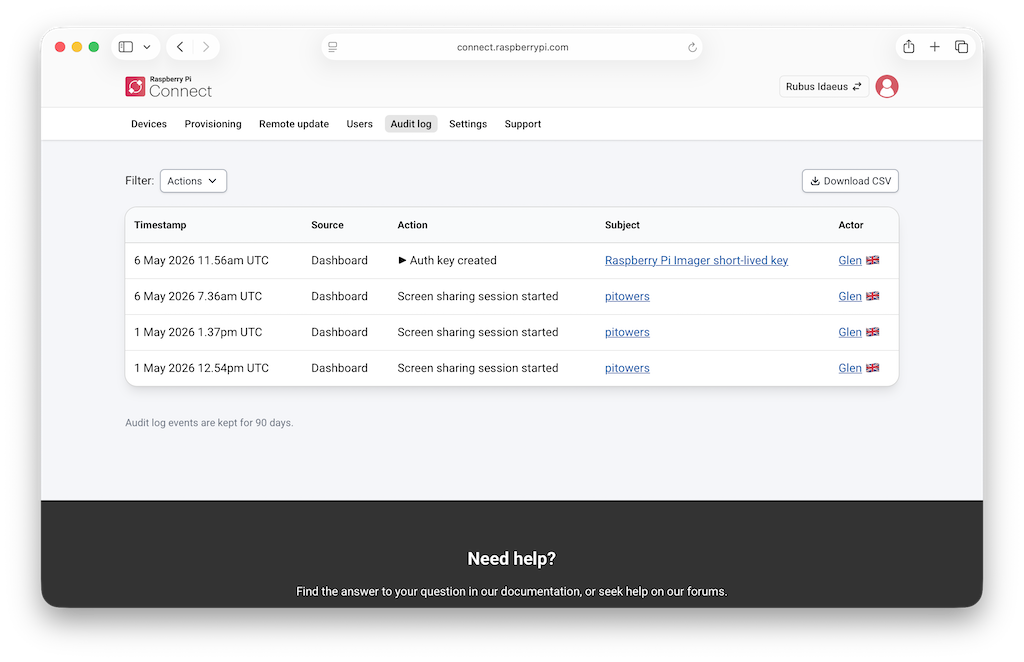Screen dimensions: 1024x662
Task: Click UK flag icon in 12.54pm row
Action: point(872,368)
